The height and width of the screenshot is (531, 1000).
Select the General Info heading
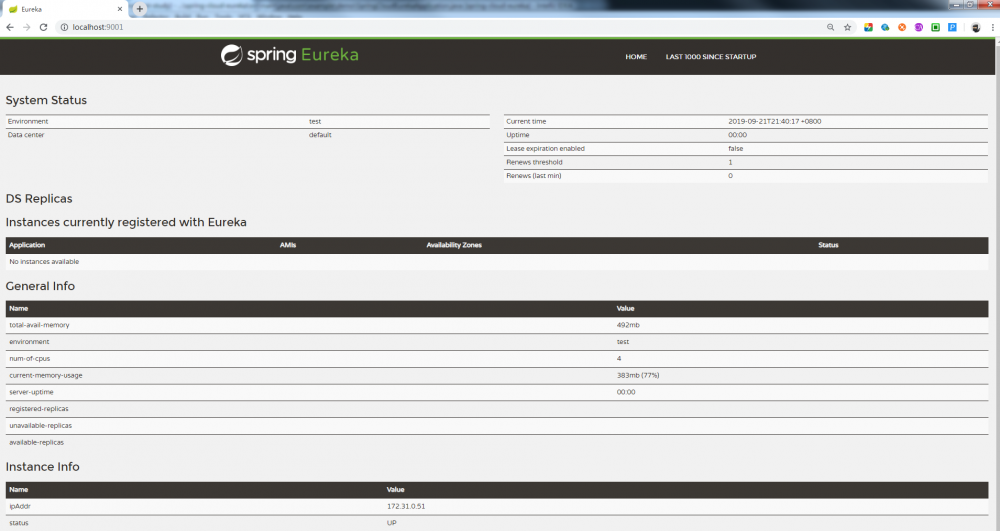40,286
